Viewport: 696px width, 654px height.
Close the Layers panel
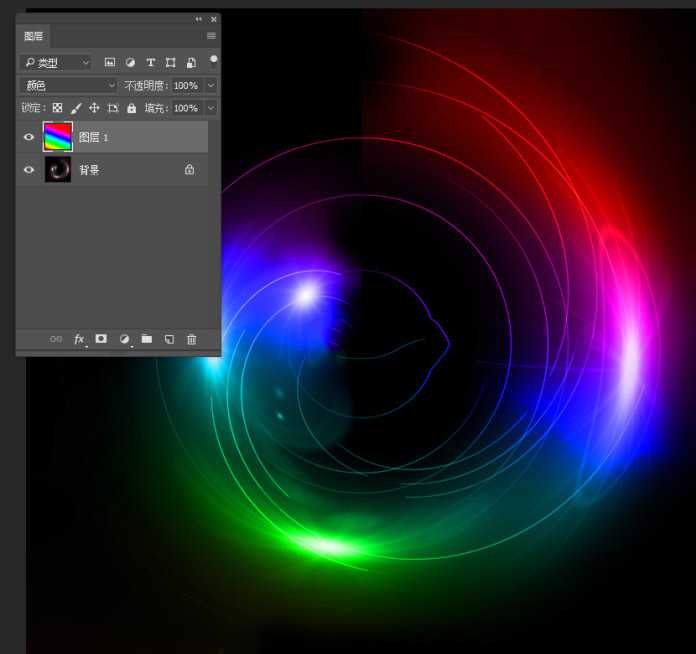pos(214,19)
